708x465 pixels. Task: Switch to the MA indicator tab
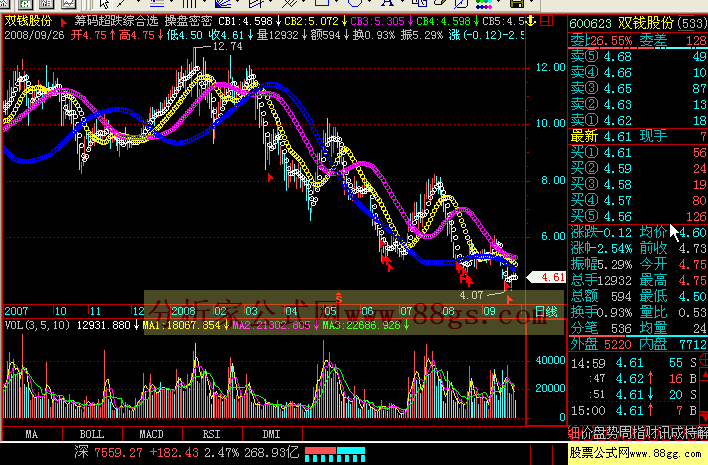(32, 434)
